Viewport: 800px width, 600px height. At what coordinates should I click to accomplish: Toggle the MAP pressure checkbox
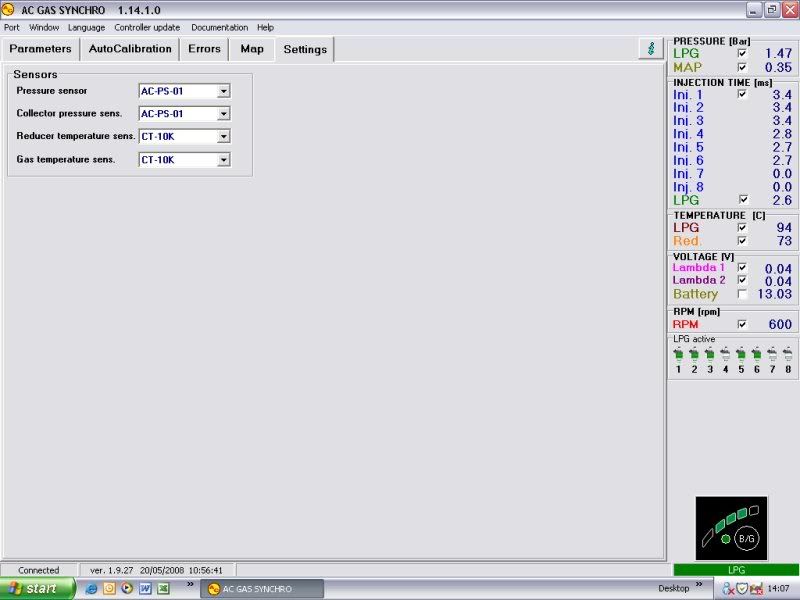[x=742, y=67]
